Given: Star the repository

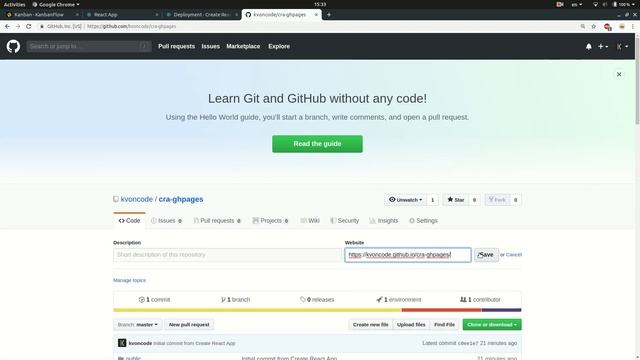Looking at the screenshot, I should pyautogui.click(x=456, y=200).
